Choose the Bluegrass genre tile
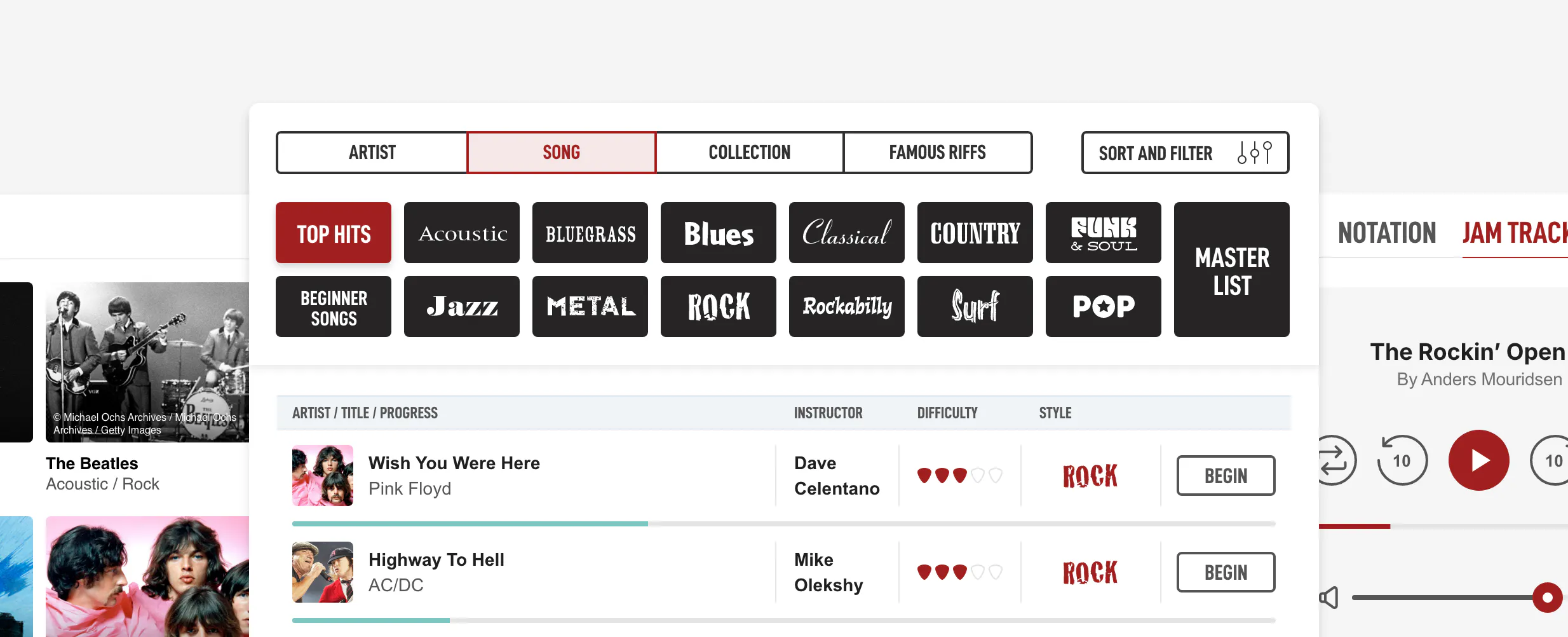Screen dimensions: 1568x637 (590, 233)
